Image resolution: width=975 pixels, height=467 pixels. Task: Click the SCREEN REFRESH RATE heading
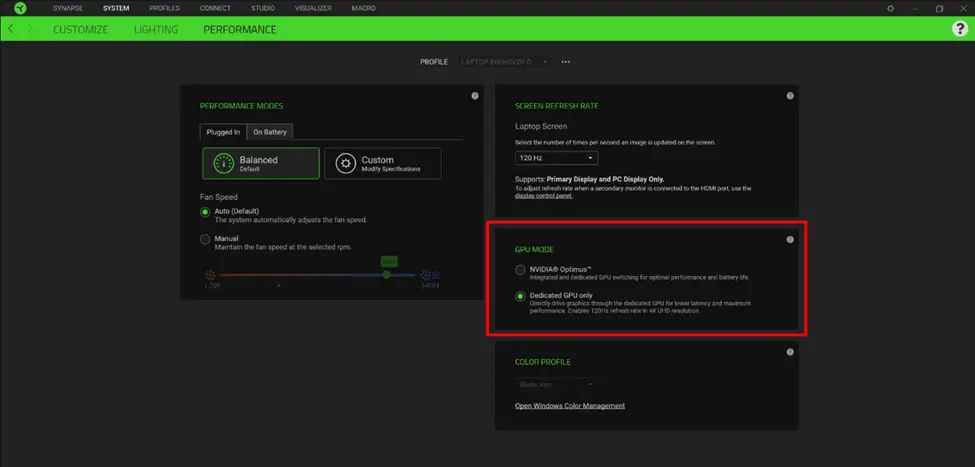[x=557, y=106]
